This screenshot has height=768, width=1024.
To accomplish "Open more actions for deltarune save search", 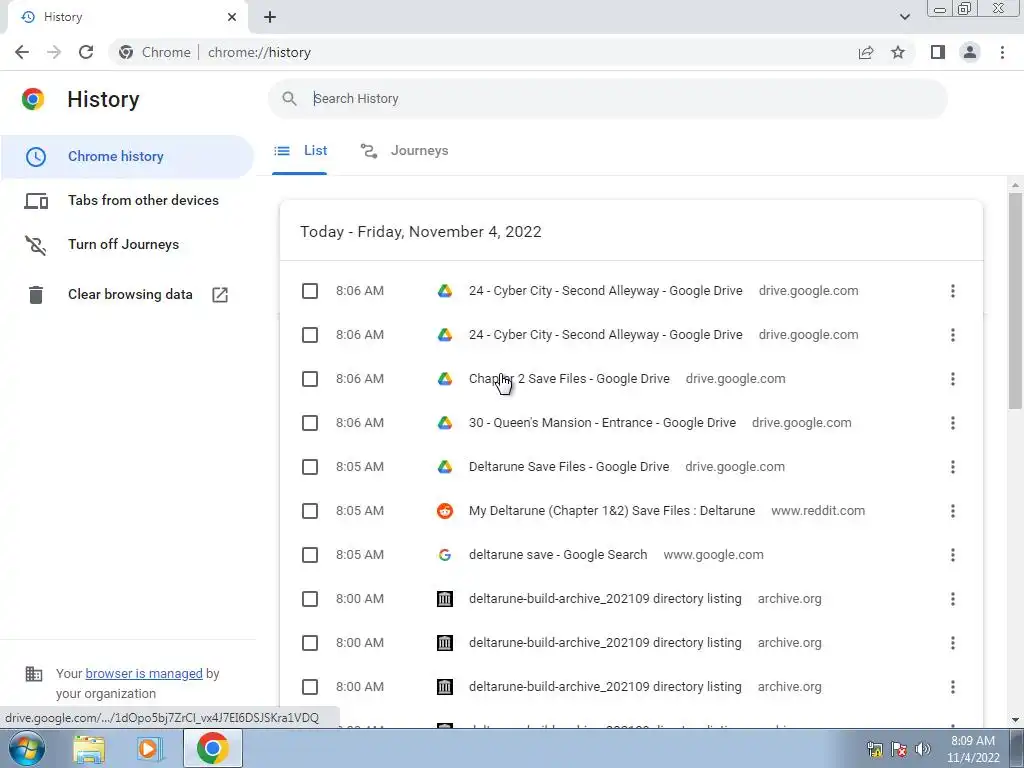I will pyautogui.click(x=953, y=555).
